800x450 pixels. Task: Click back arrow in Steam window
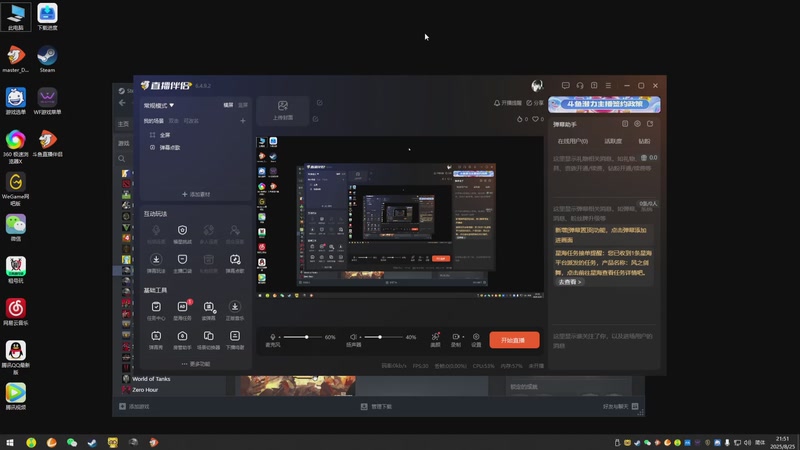click(122, 103)
